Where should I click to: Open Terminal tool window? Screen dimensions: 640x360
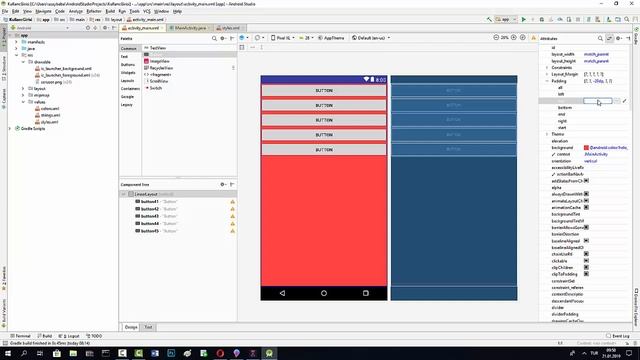pos(20,336)
